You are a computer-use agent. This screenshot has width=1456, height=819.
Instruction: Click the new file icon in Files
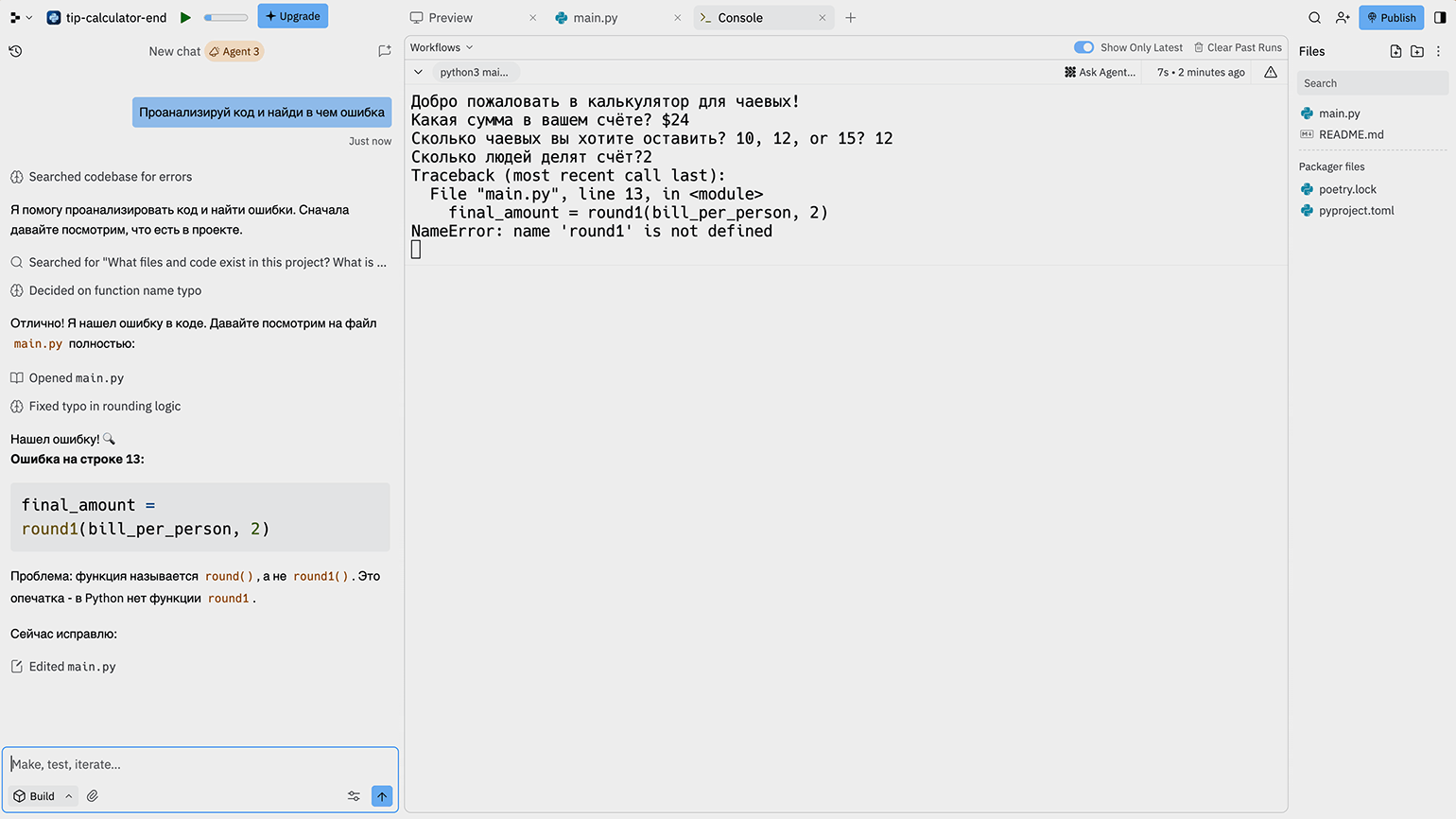pos(1395,51)
